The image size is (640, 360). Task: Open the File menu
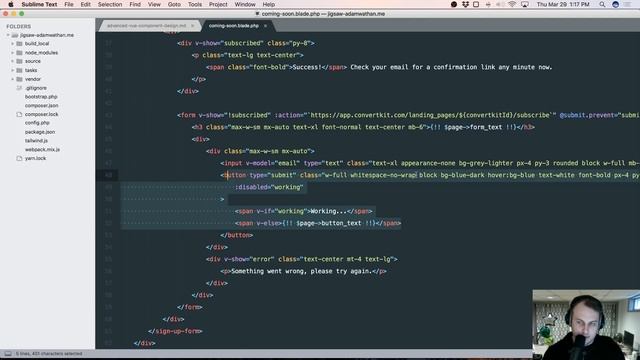pyautogui.click(x=69, y=4)
